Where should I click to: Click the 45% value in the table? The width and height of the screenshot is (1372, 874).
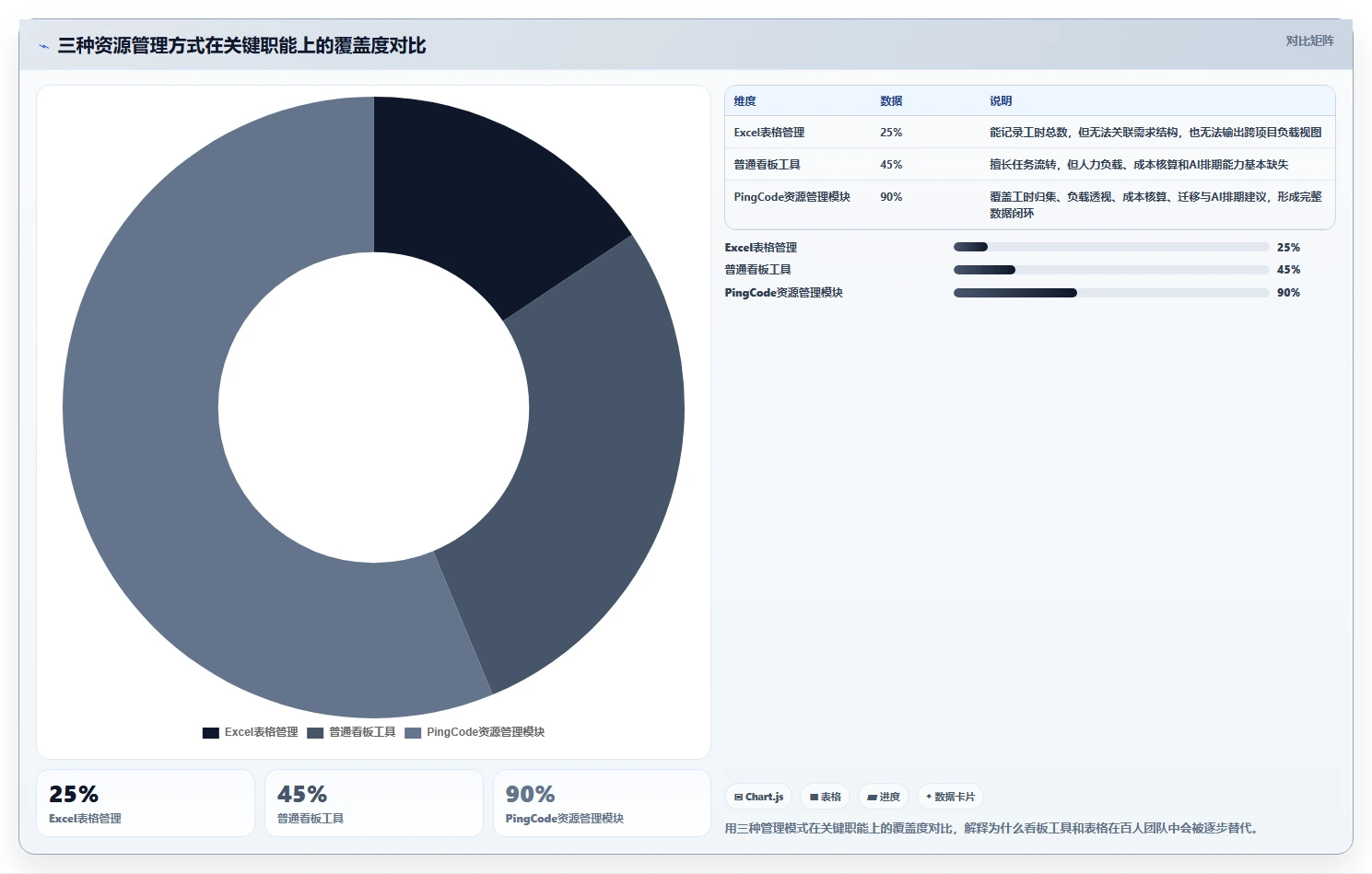(891, 165)
